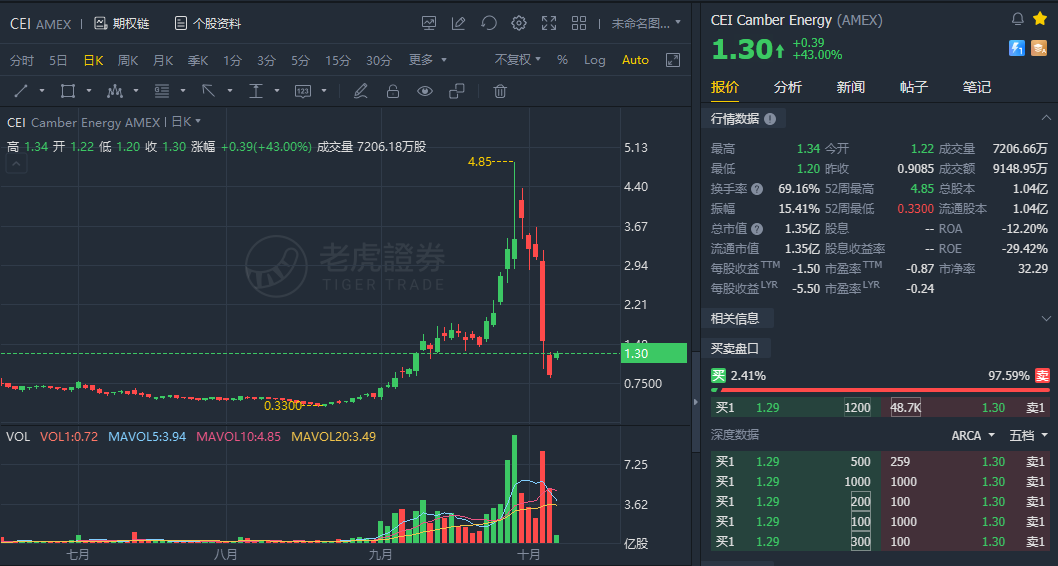
Task: Select the arrow annotation tool
Action: point(208,91)
